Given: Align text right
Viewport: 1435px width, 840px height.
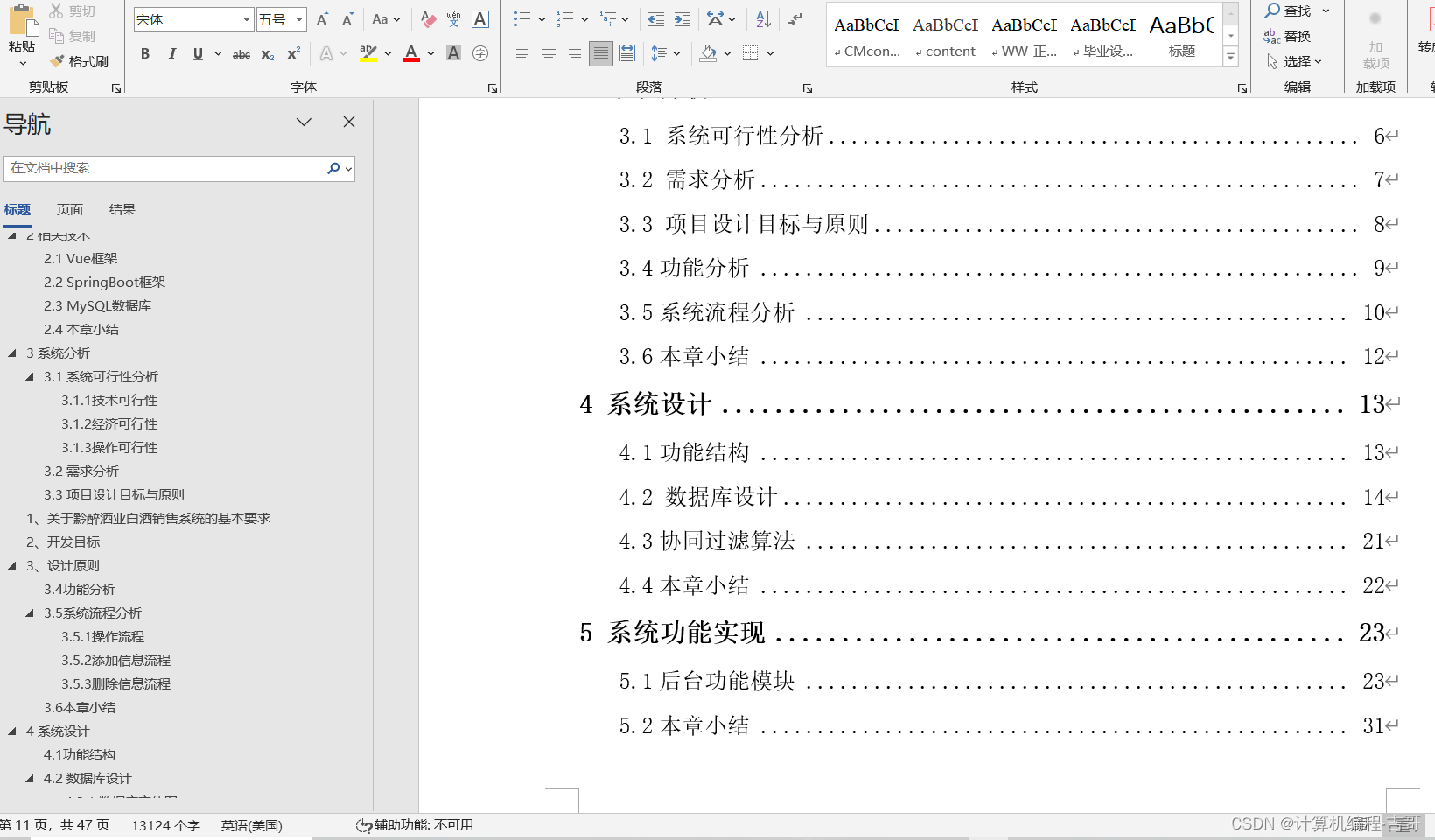Looking at the screenshot, I should (574, 53).
